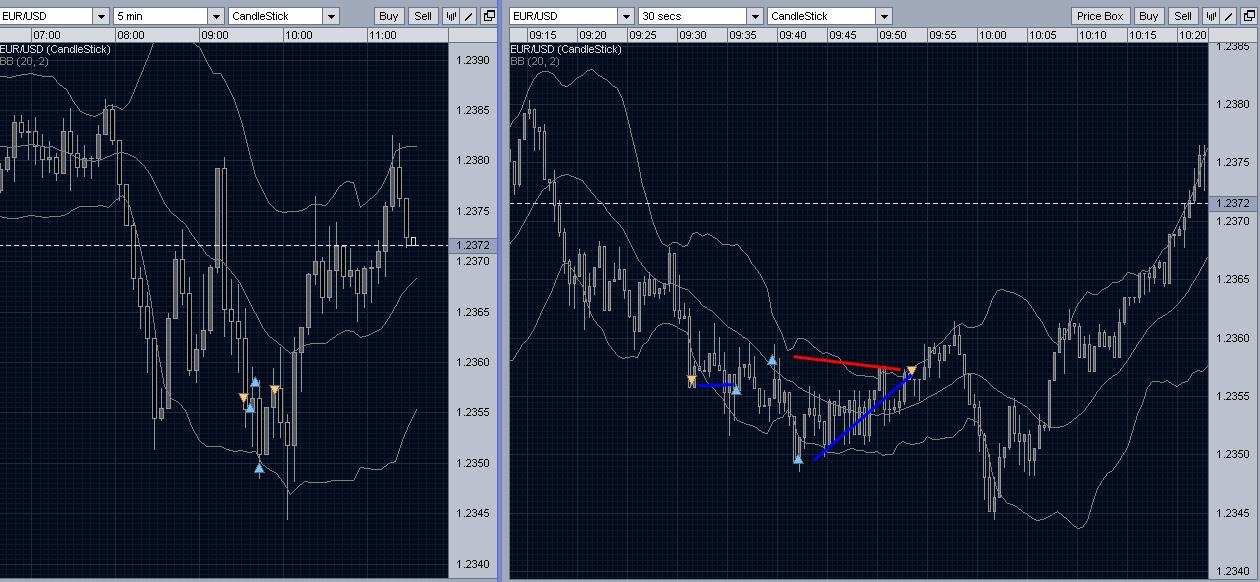Click the 1.2372 current price tag in right chart
The image size is (1260, 582).
[1232, 203]
